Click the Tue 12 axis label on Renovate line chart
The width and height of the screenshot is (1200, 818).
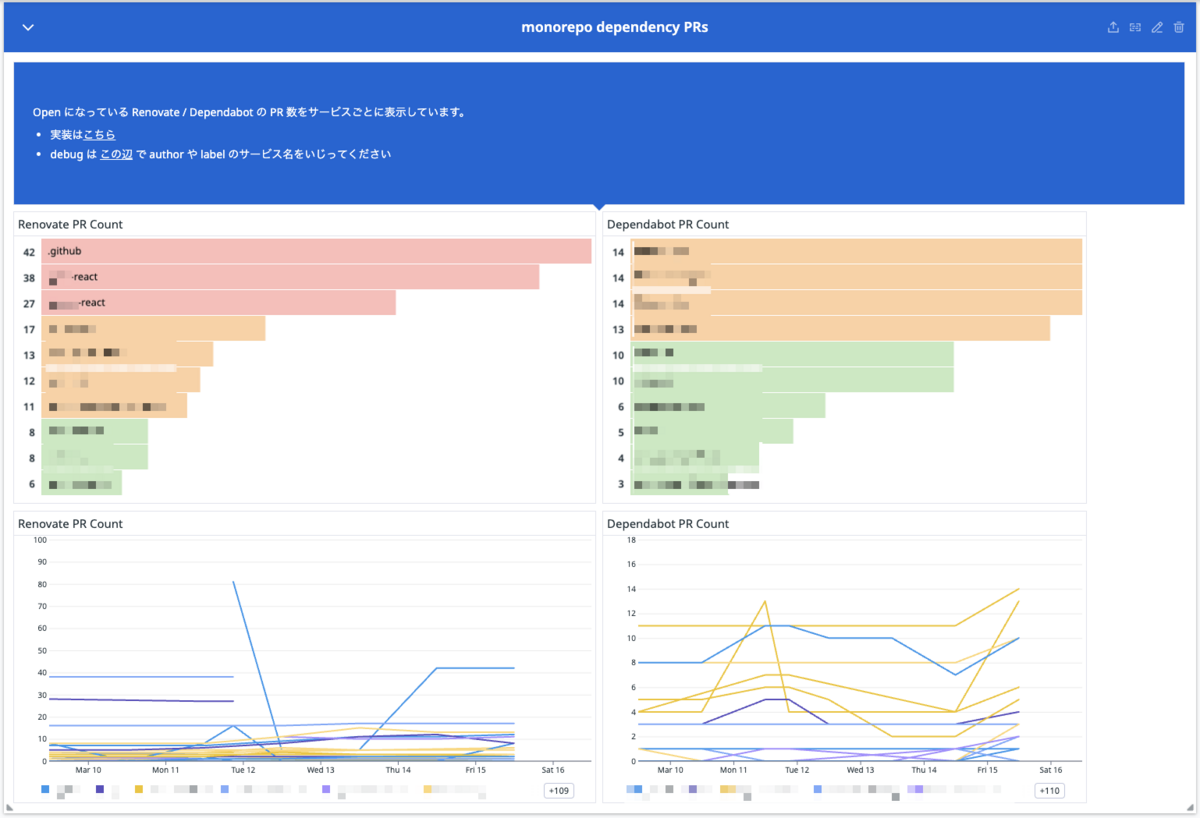(x=243, y=770)
